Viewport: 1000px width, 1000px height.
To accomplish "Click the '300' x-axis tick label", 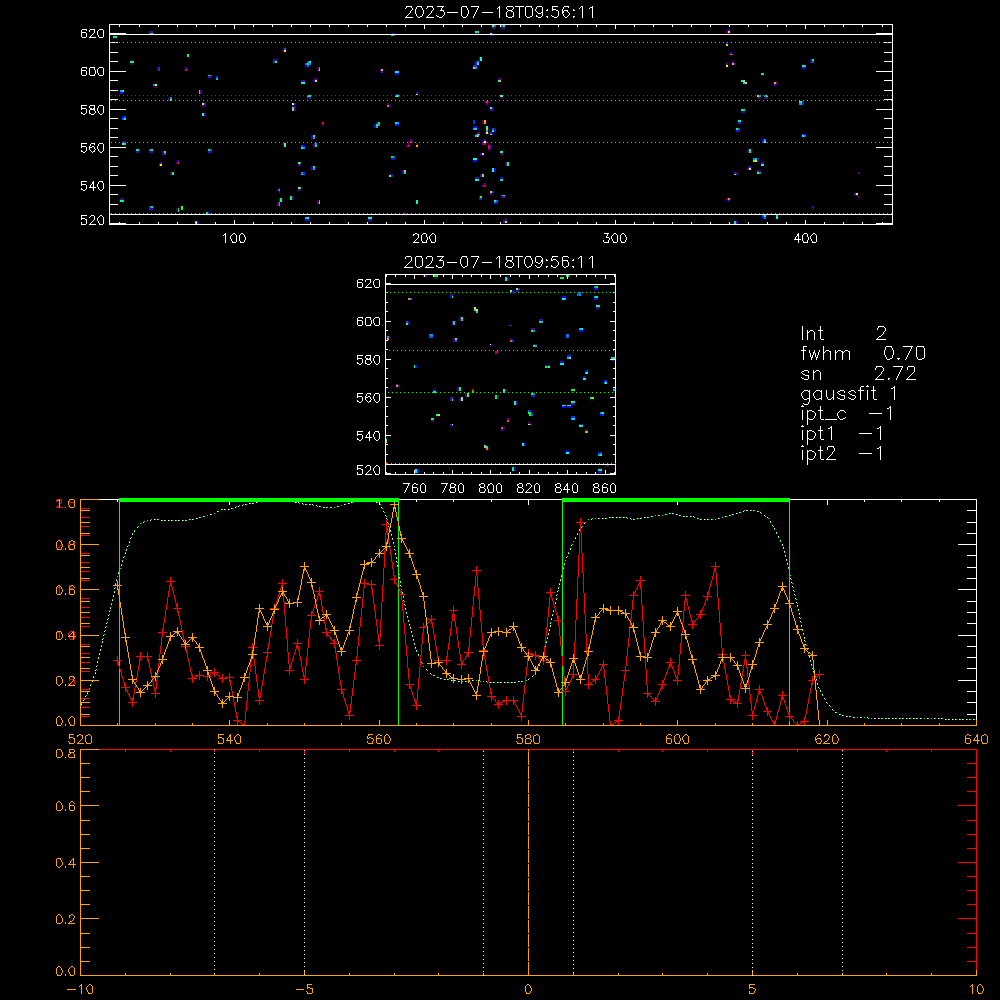I will click(615, 239).
